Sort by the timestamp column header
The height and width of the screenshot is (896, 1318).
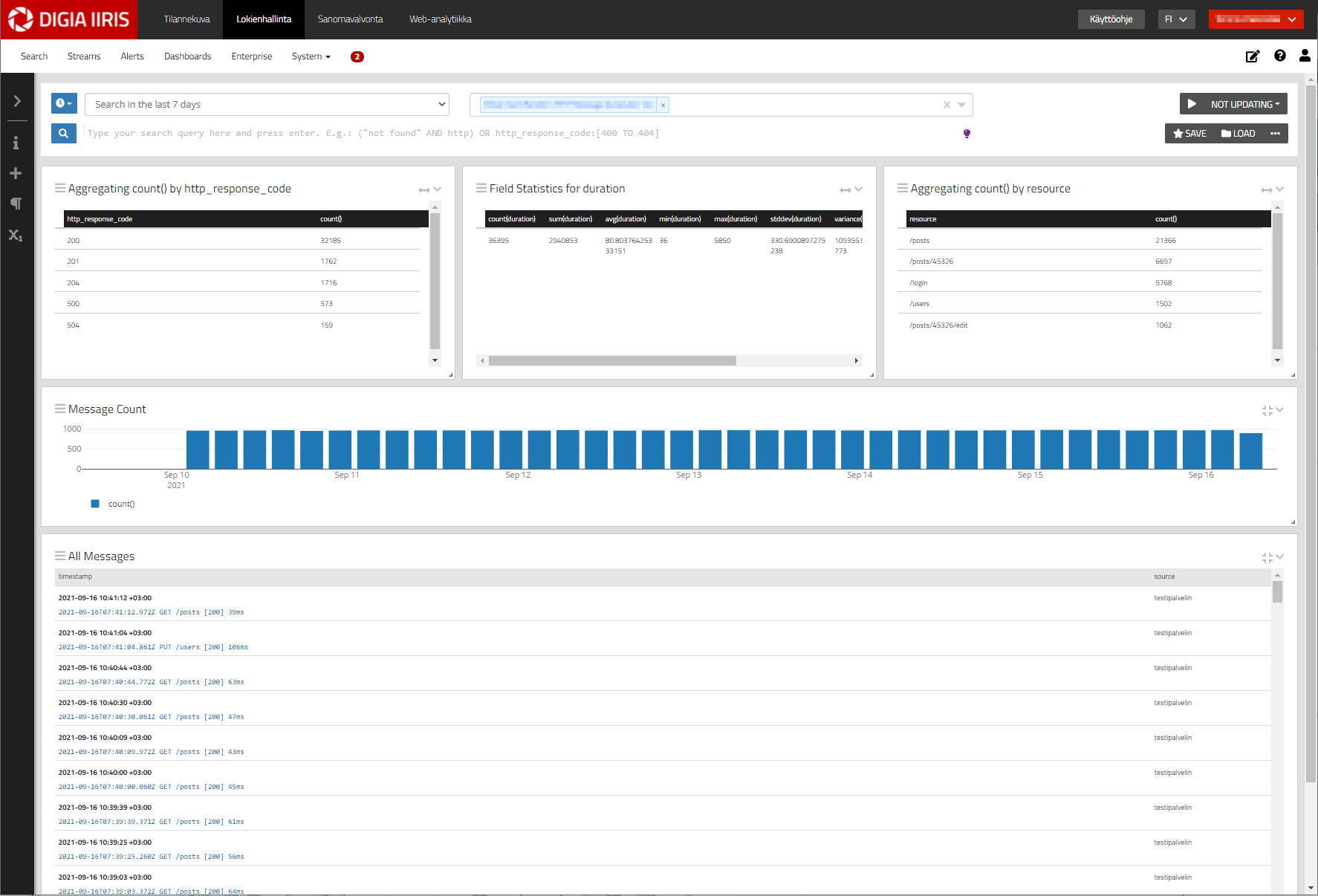click(x=76, y=577)
